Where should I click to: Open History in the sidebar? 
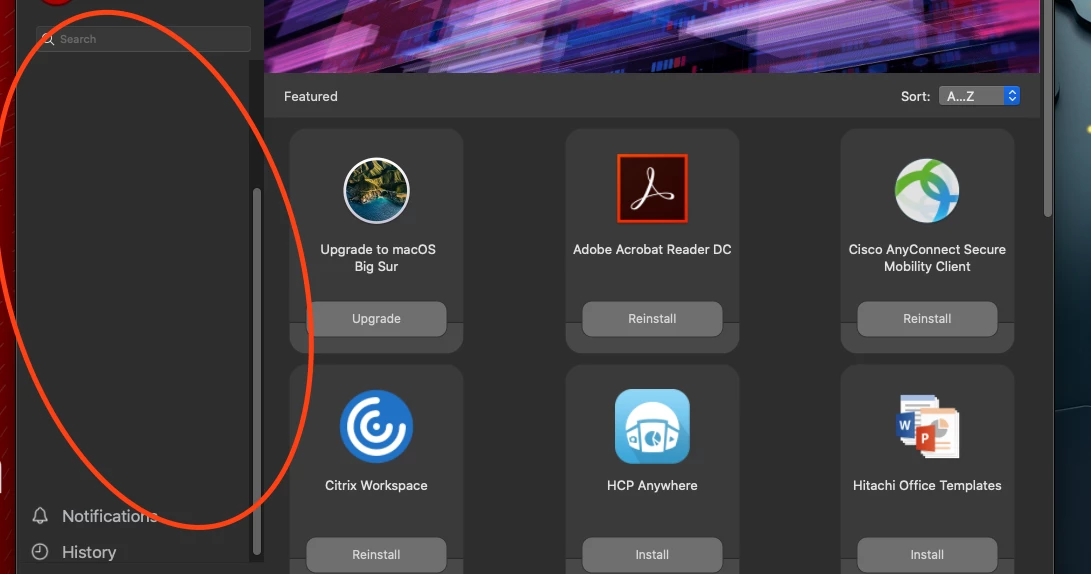74,552
